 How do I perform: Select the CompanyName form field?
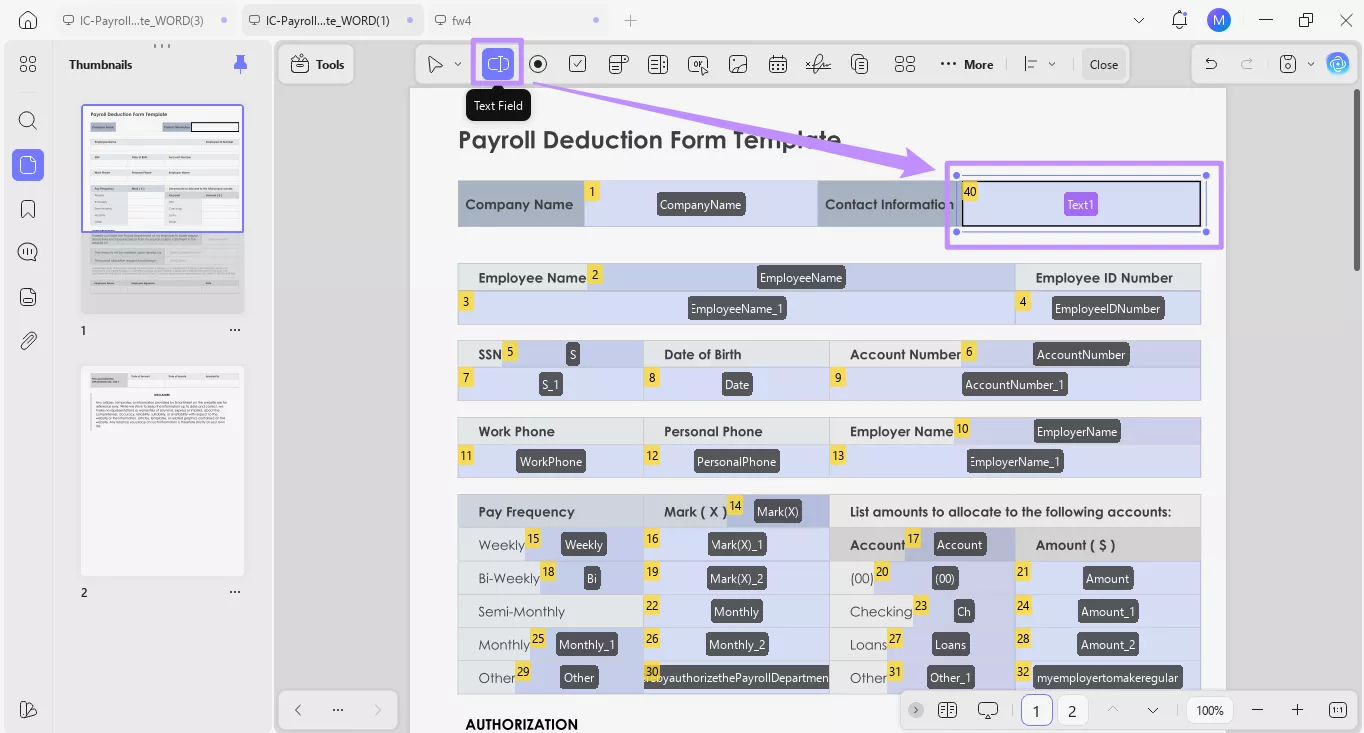point(701,204)
